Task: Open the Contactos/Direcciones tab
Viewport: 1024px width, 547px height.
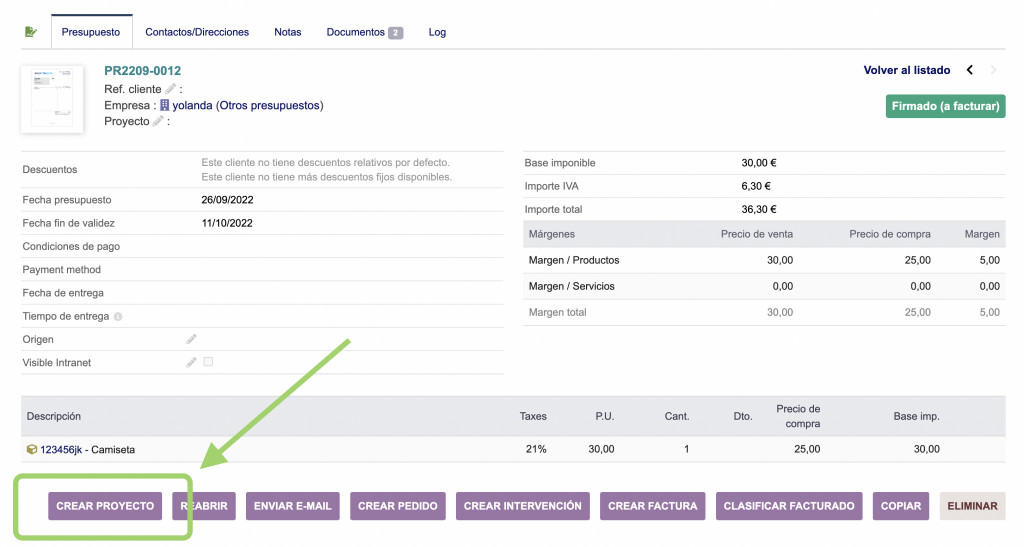Action: [x=197, y=32]
